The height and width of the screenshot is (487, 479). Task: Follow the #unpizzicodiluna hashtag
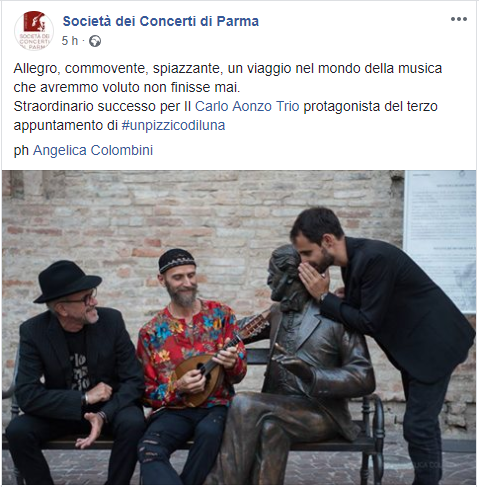coord(173,125)
